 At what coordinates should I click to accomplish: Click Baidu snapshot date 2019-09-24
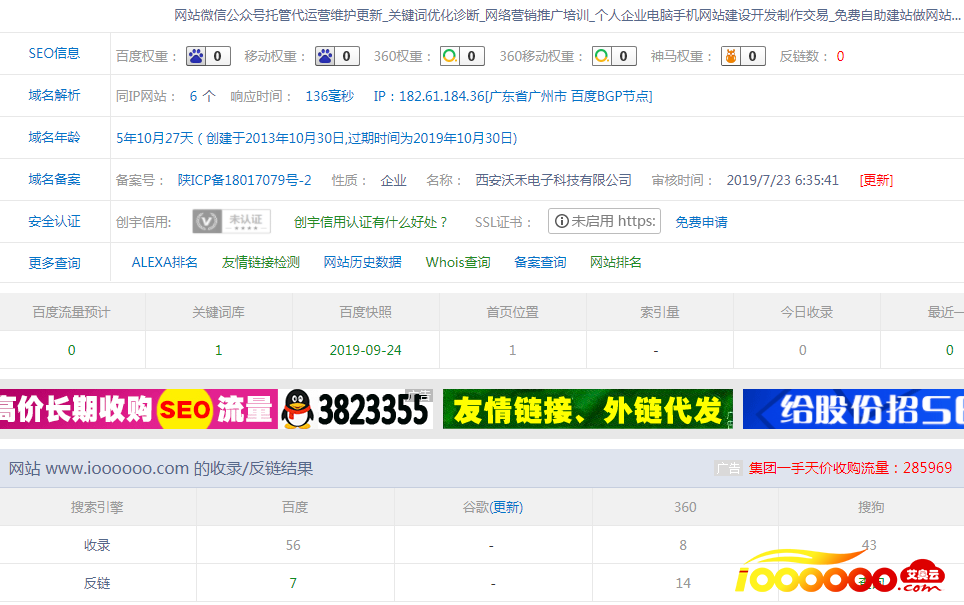[x=365, y=350]
